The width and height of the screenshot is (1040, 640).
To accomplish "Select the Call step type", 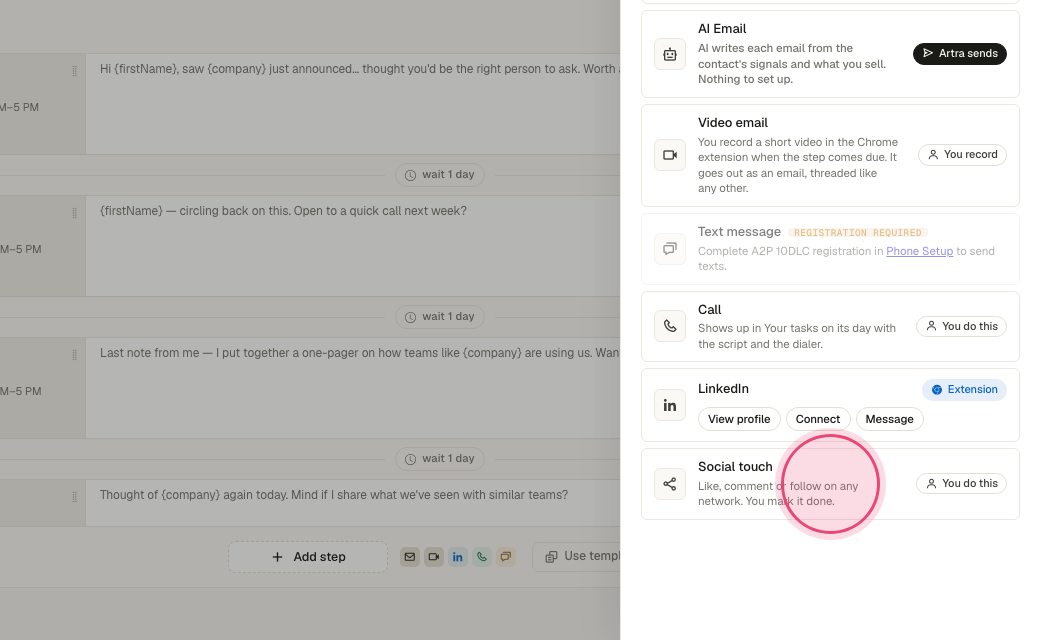I will [830, 326].
